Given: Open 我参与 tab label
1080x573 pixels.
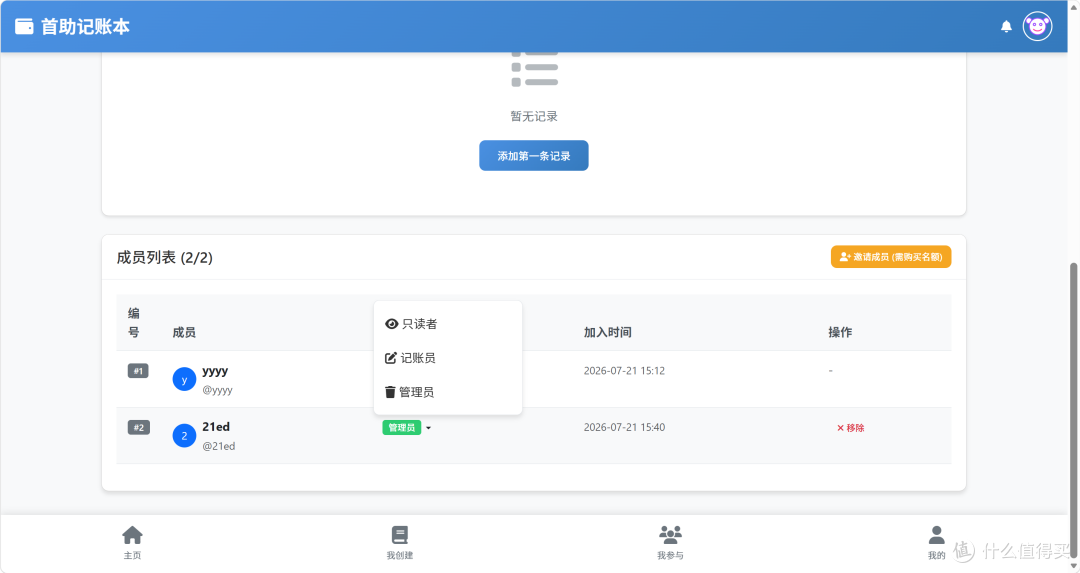Looking at the screenshot, I should [670, 556].
